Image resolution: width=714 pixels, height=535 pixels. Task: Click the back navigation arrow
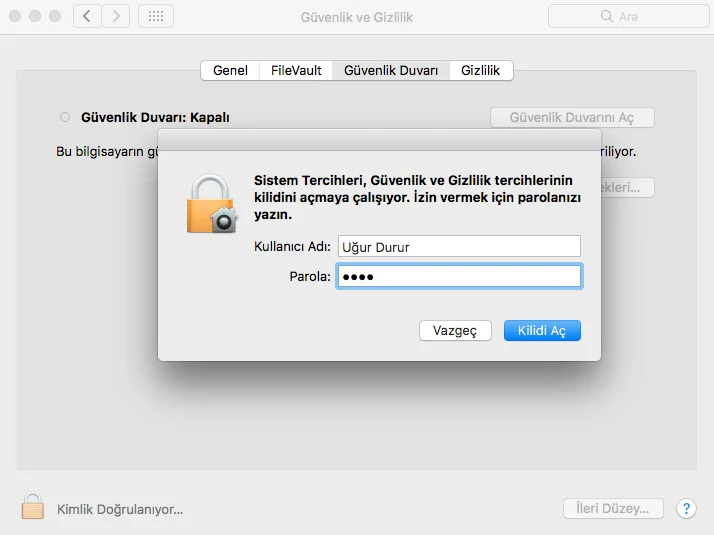point(87,16)
